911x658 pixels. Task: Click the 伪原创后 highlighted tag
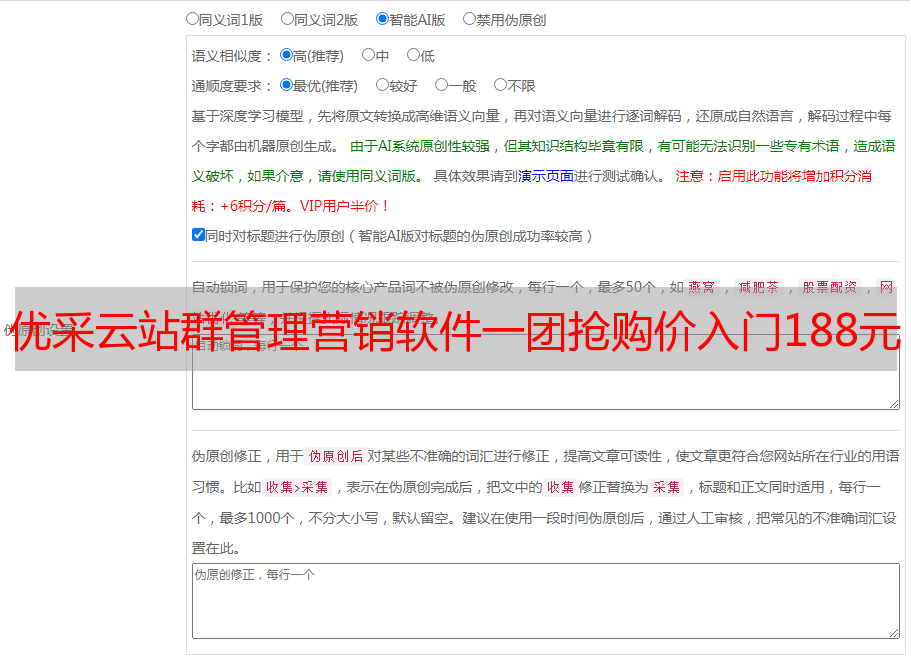click(x=336, y=456)
